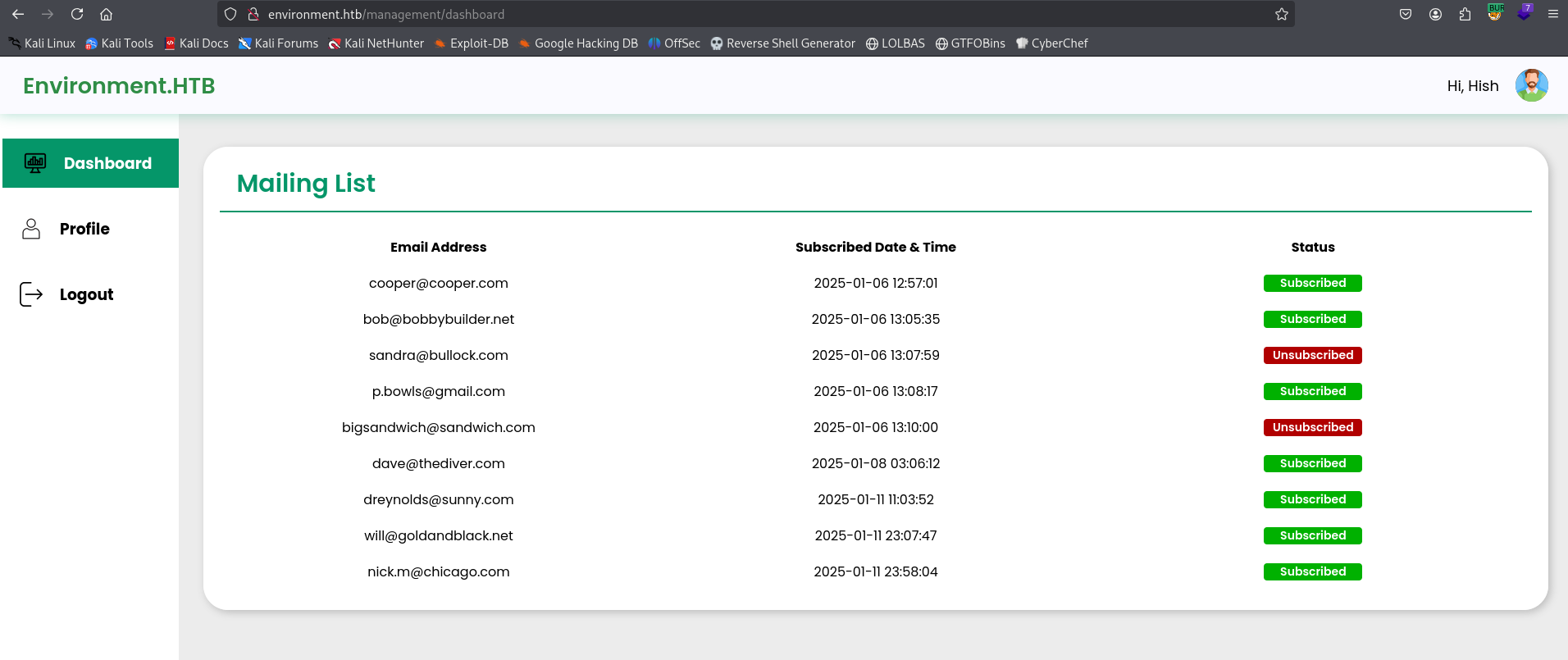This screenshot has height=660, width=1568.
Task: Bookmark this page with the star icon
Action: [1281, 14]
